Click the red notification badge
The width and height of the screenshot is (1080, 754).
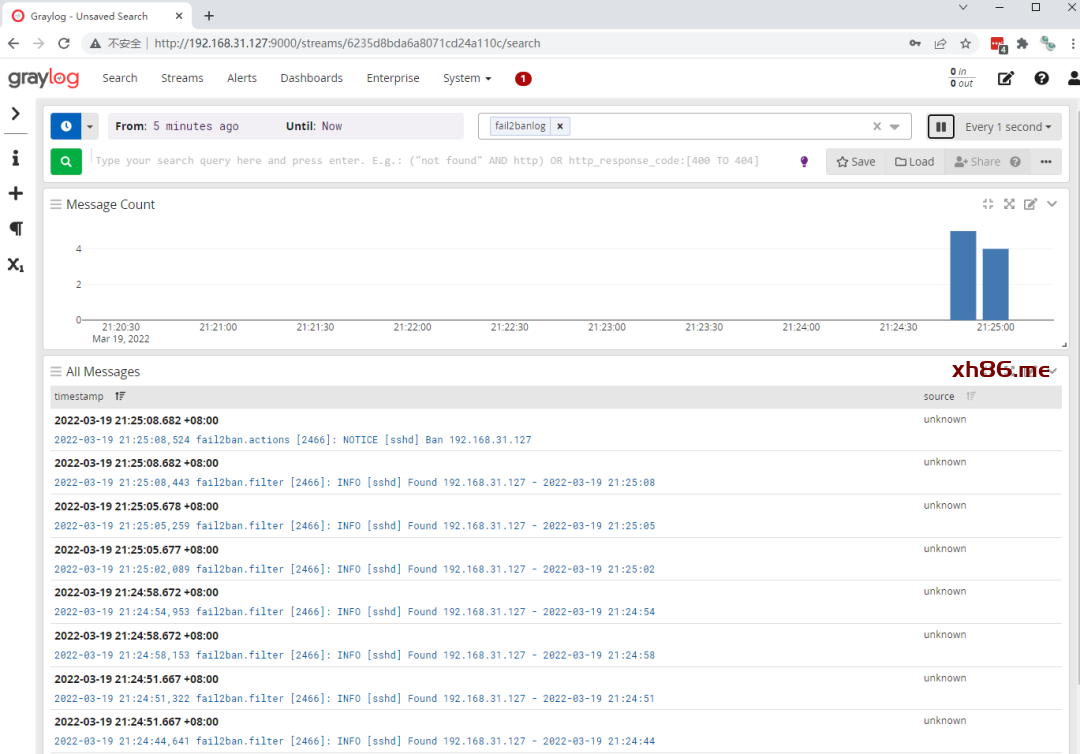(x=523, y=79)
